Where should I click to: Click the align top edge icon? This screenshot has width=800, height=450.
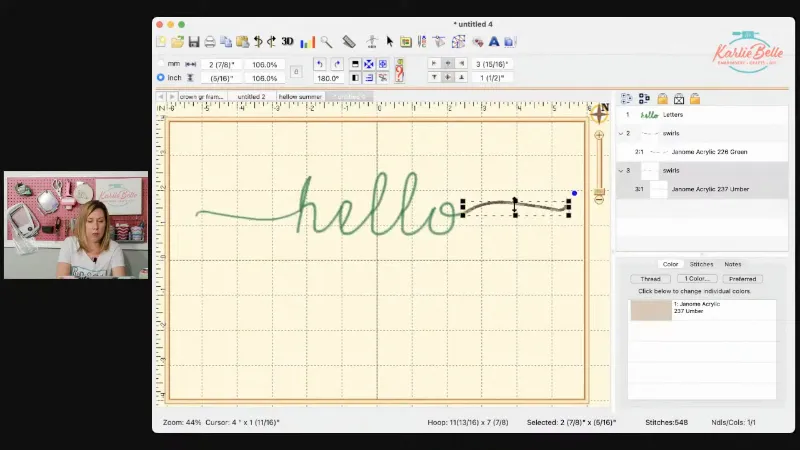(434, 78)
